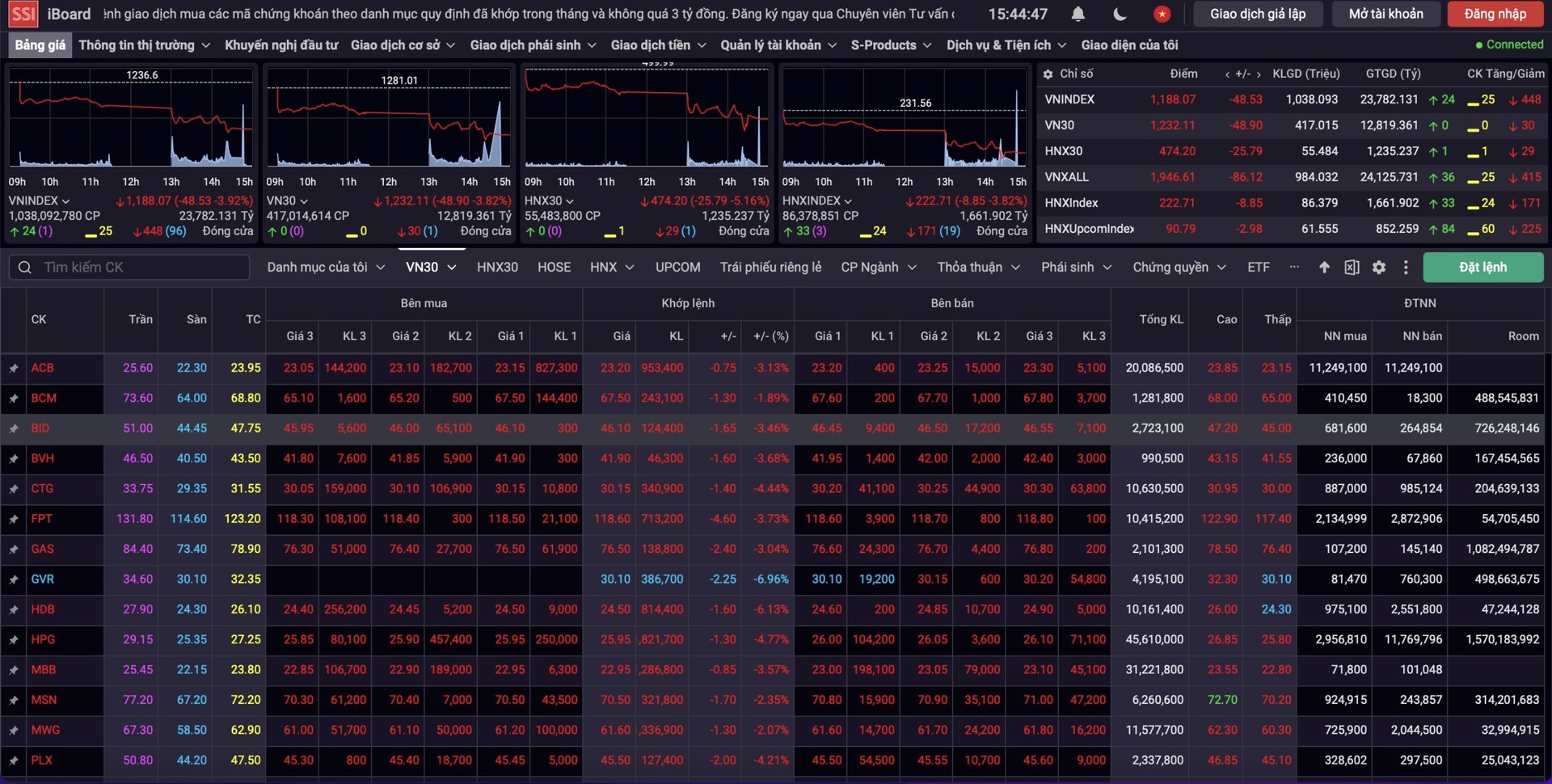Expand S-Products menu

click(x=892, y=45)
